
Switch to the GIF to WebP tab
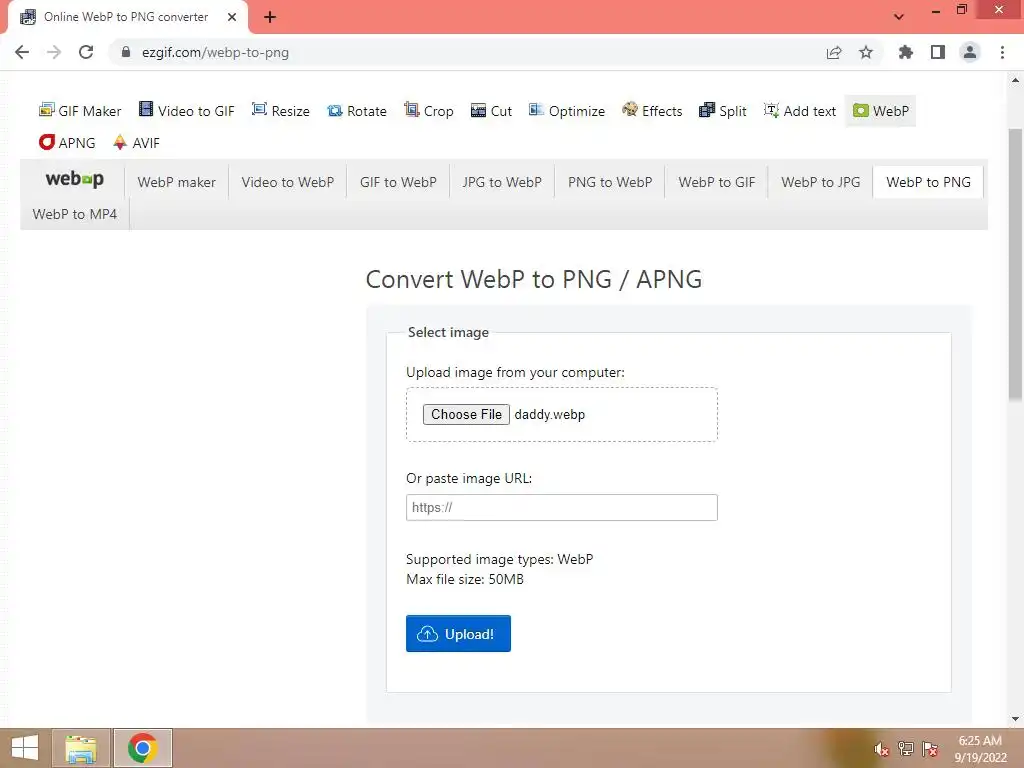[x=398, y=182]
